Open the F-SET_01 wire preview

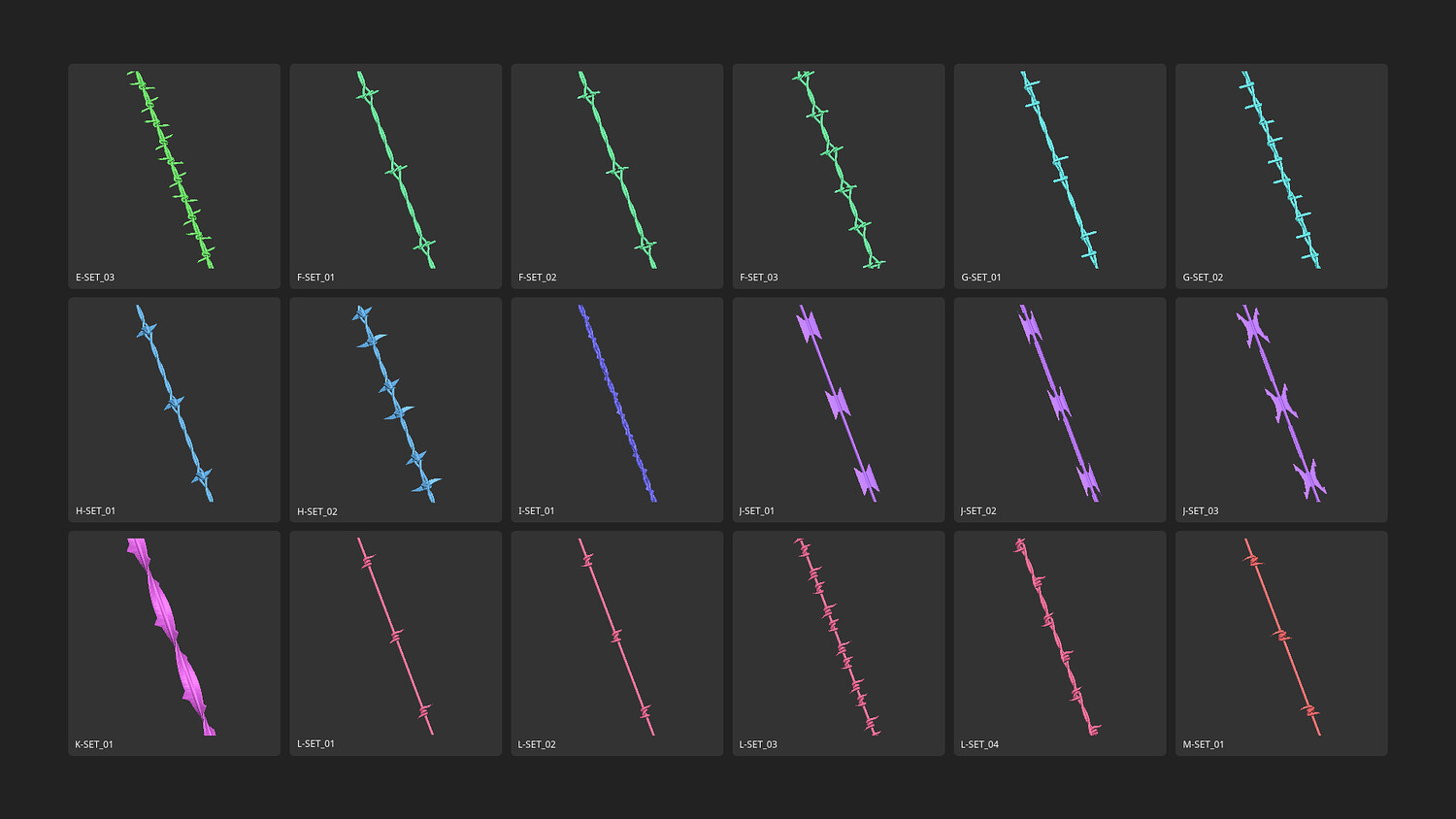coord(395,176)
